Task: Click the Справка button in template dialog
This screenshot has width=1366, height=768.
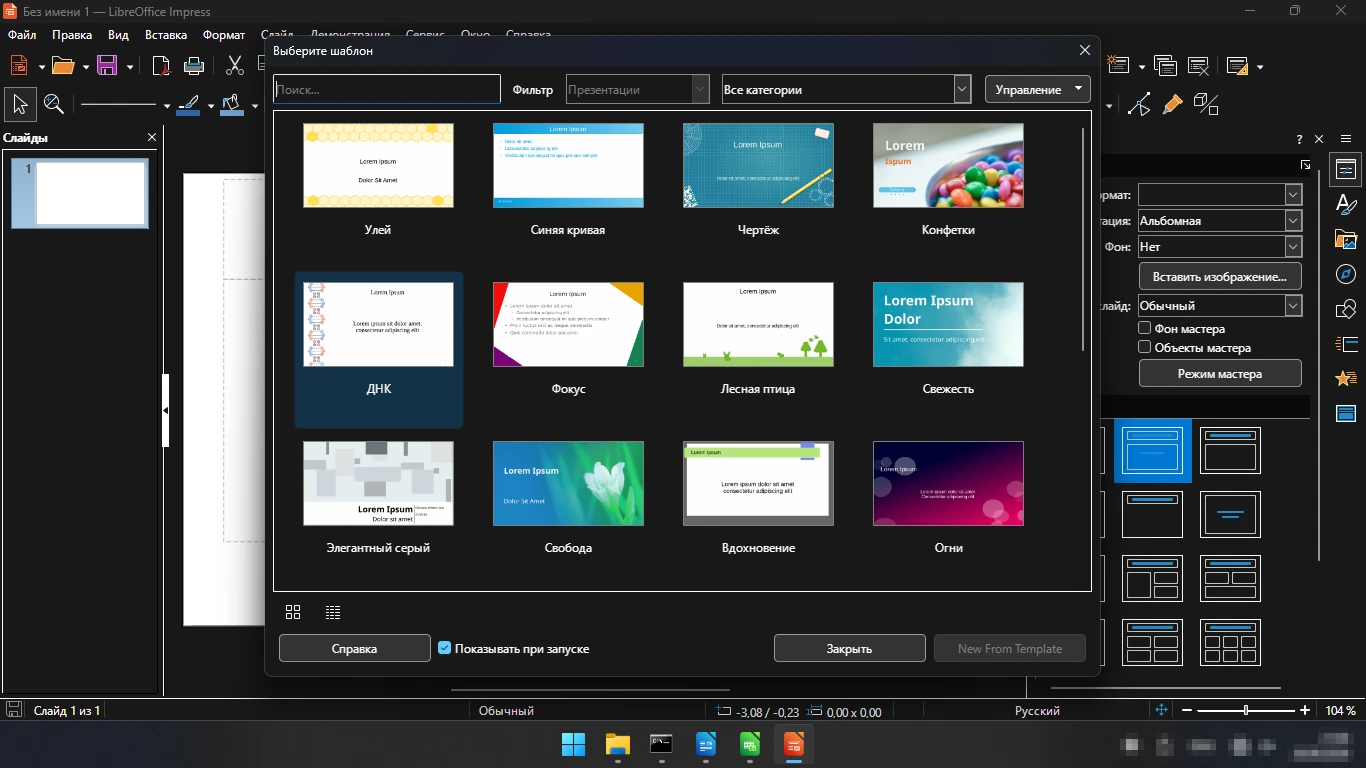Action: tap(354, 648)
